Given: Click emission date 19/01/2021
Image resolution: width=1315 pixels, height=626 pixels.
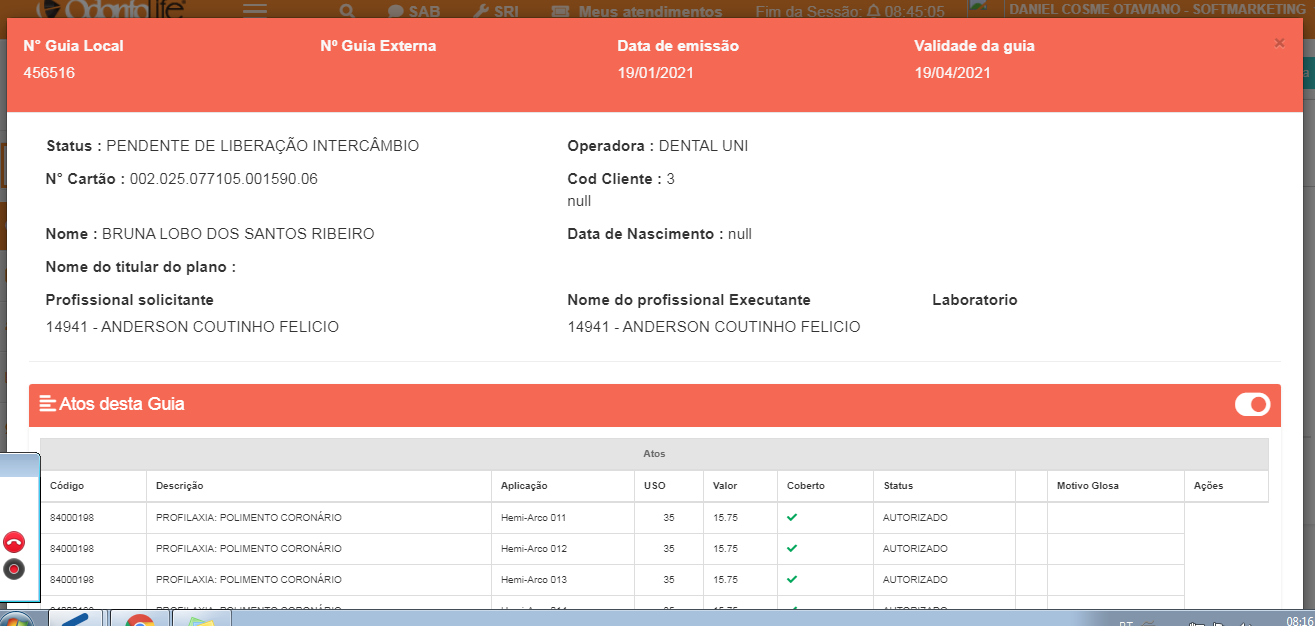Looking at the screenshot, I should tap(655, 73).
